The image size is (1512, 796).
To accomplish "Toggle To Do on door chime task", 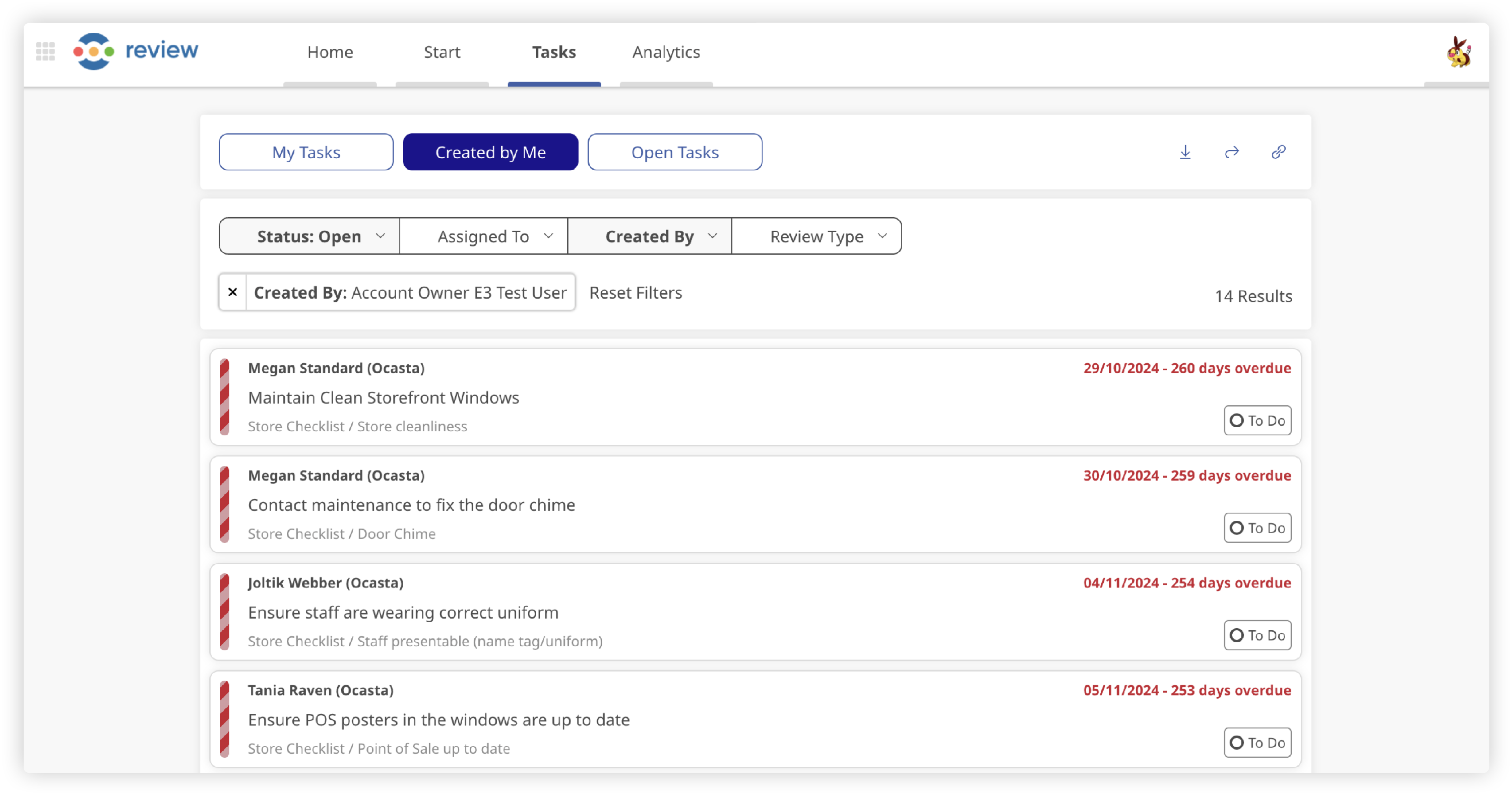I will pos(1256,528).
